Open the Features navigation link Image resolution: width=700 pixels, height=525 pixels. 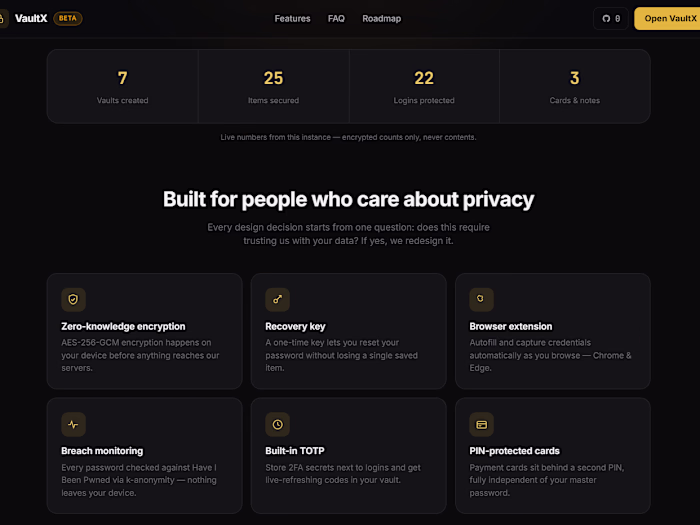(292, 18)
